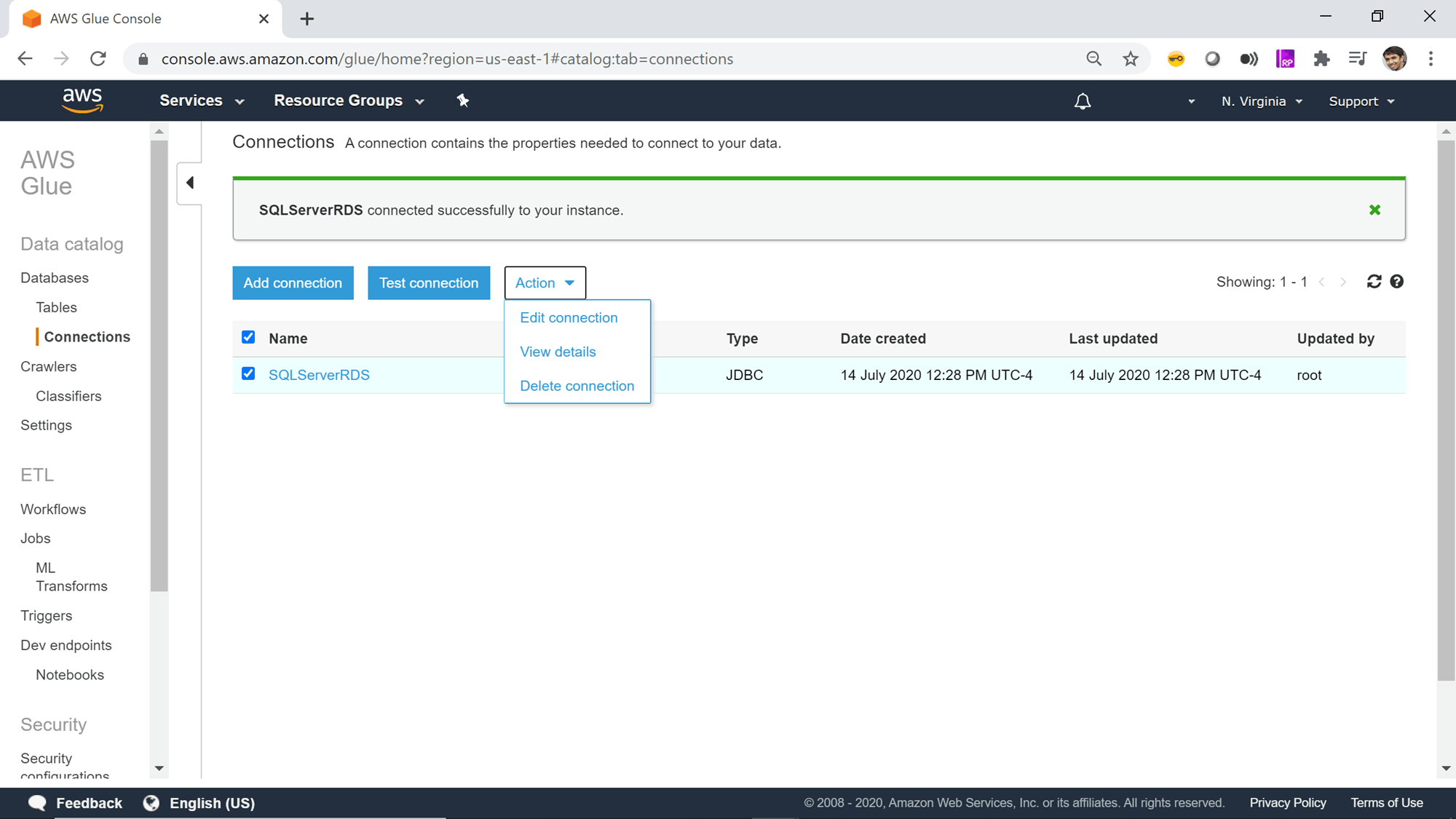Image resolution: width=1456 pixels, height=819 pixels.
Task: Refresh the connections list
Action: [x=1373, y=282]
